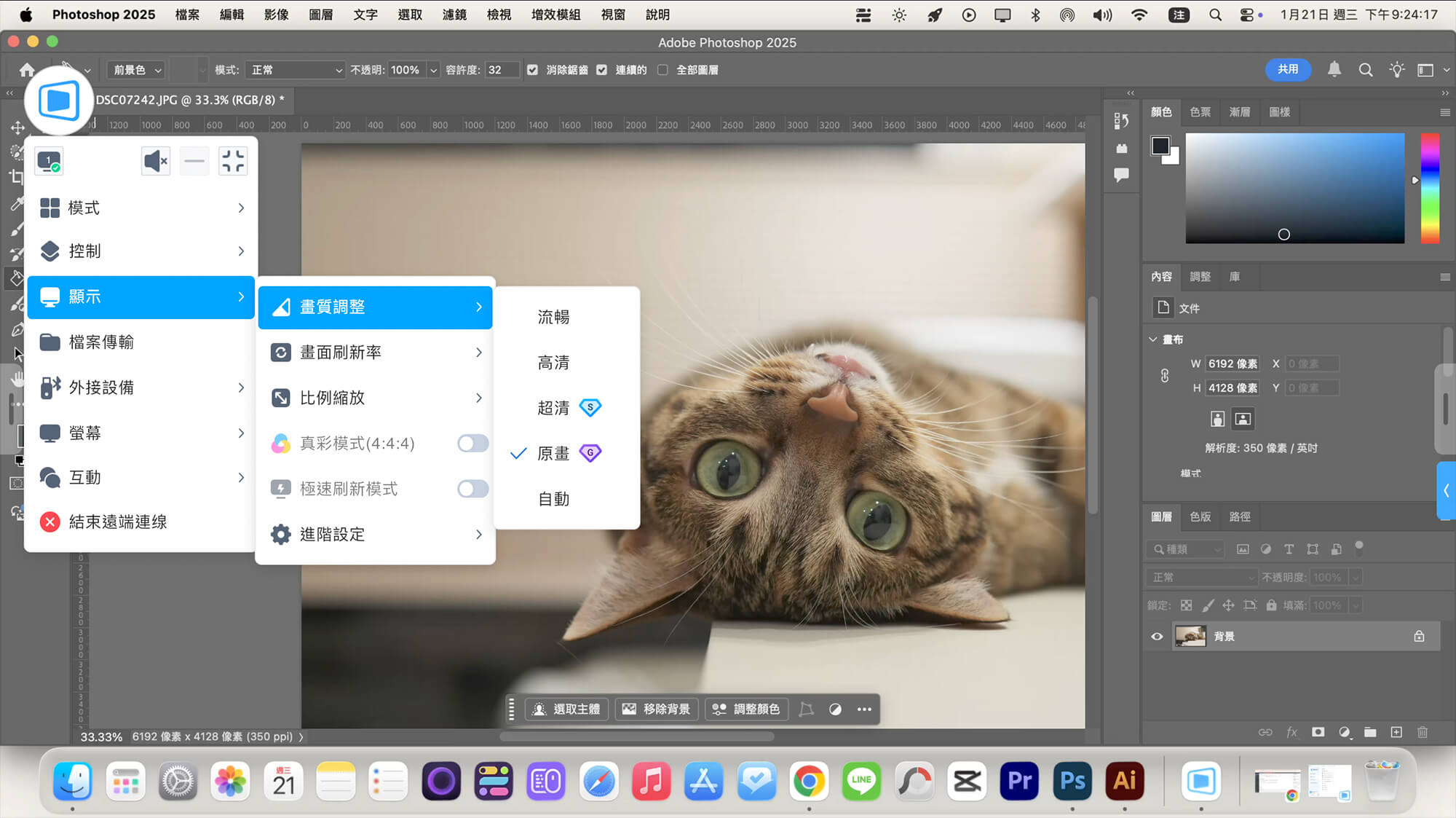Collapse the 畫布 section disclosure arrow
The image size is (1456, 818).
1153,339
